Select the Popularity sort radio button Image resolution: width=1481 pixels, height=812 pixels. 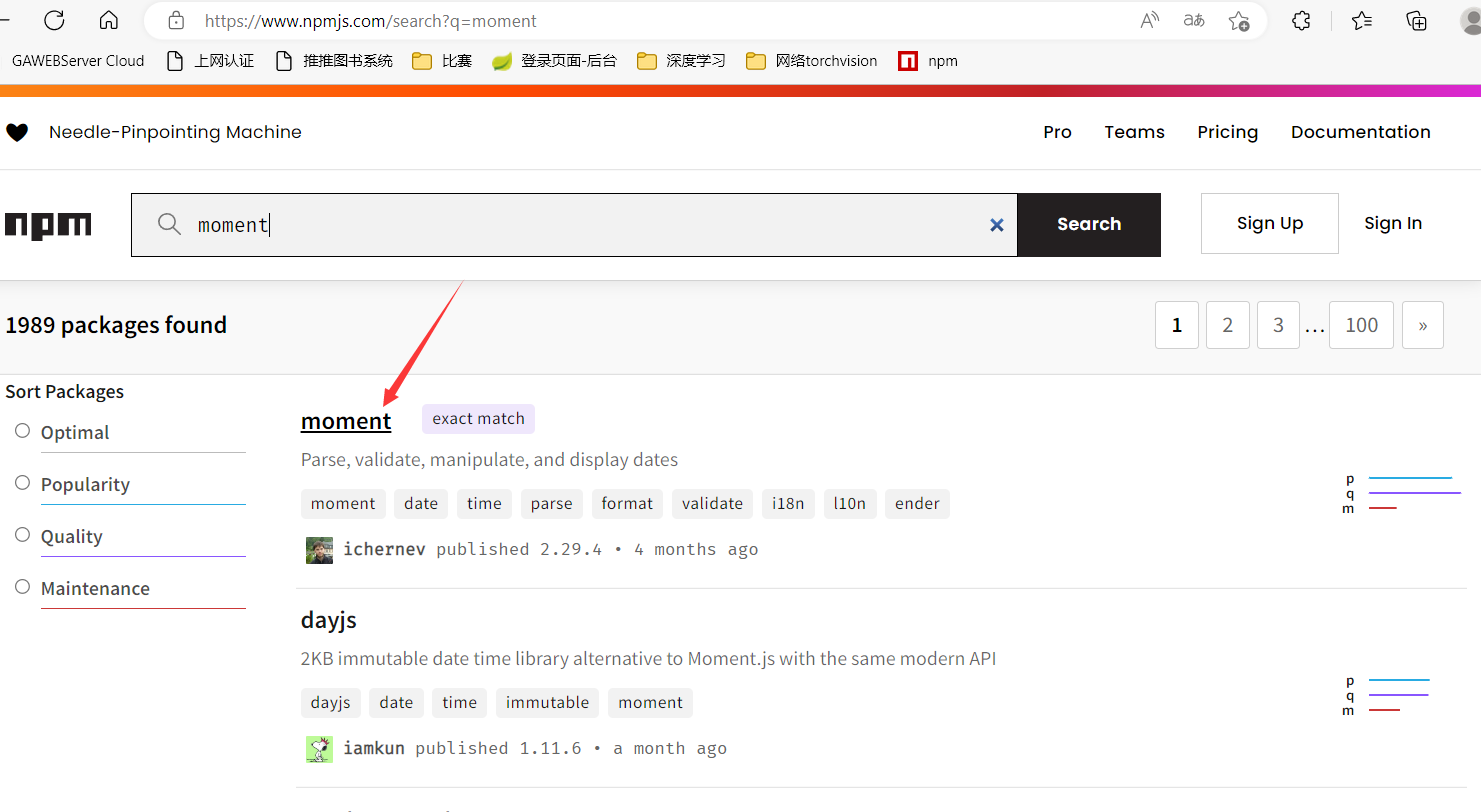point(23,483)
